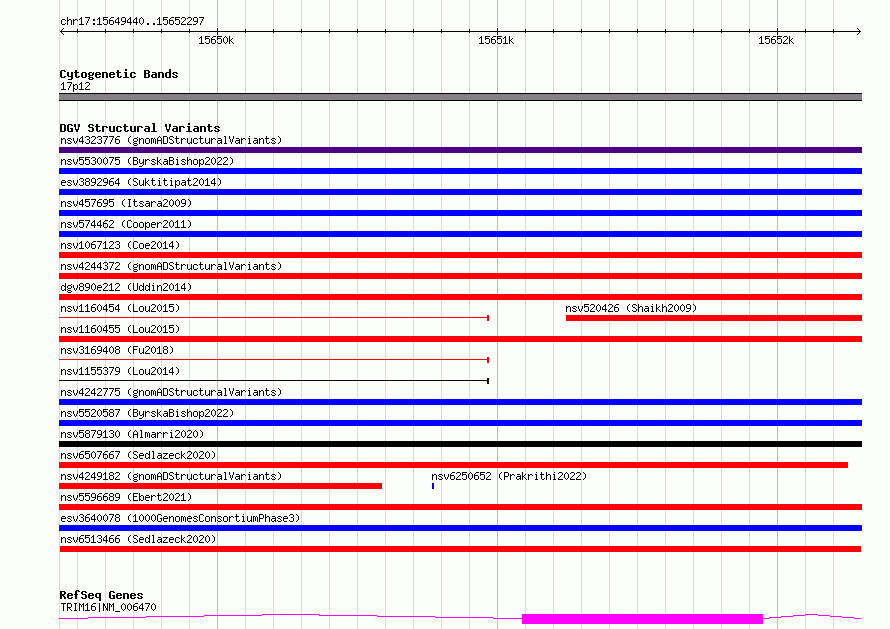Screen dimensions: 890x629
Task: Select the blue nsv574462 variant bar
Action: [x=460, y=234]
